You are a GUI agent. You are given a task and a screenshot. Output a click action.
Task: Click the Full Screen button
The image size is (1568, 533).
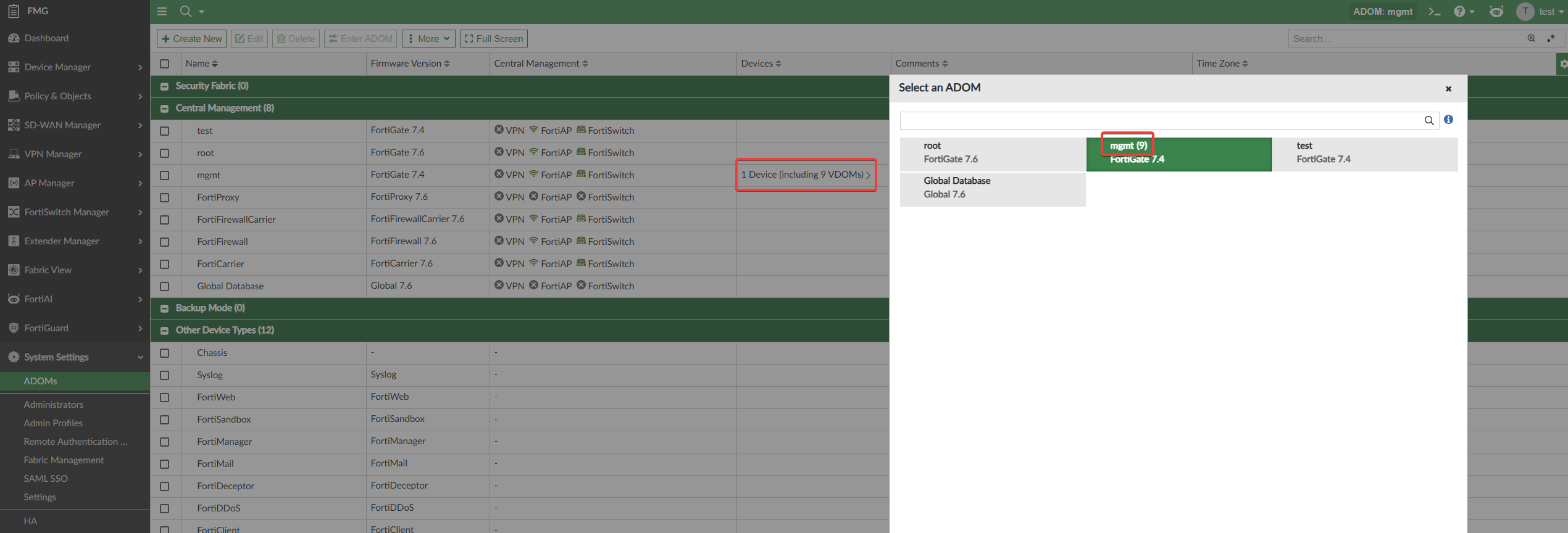(494, 38)
